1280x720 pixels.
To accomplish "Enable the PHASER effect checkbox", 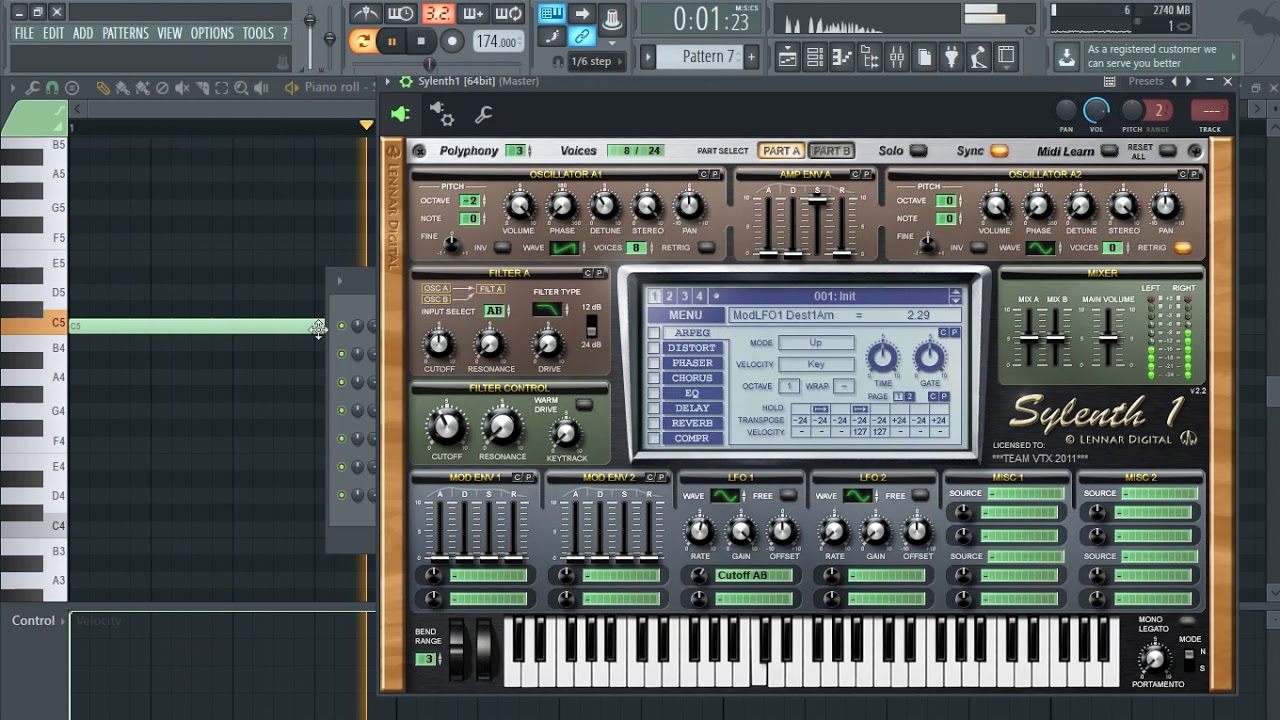I will coord(653,363).
